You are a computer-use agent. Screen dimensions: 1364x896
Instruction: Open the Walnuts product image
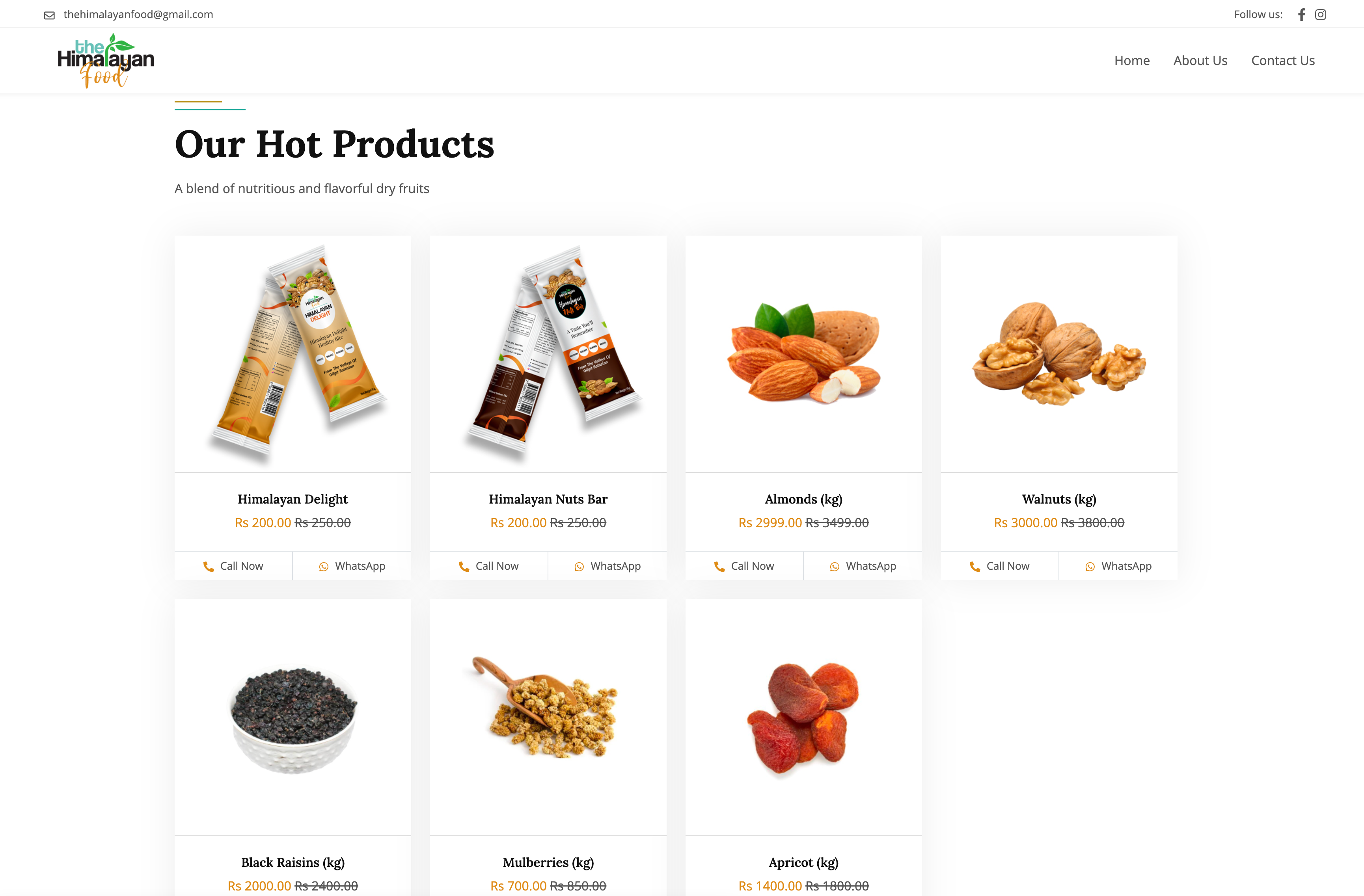1059,353
